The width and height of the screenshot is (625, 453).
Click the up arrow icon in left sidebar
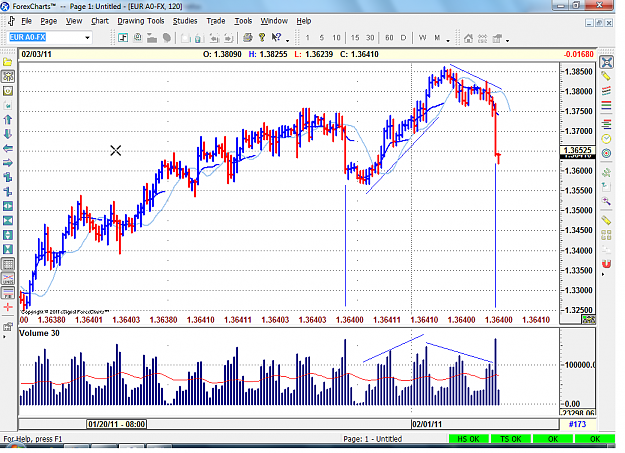point(8,120)
